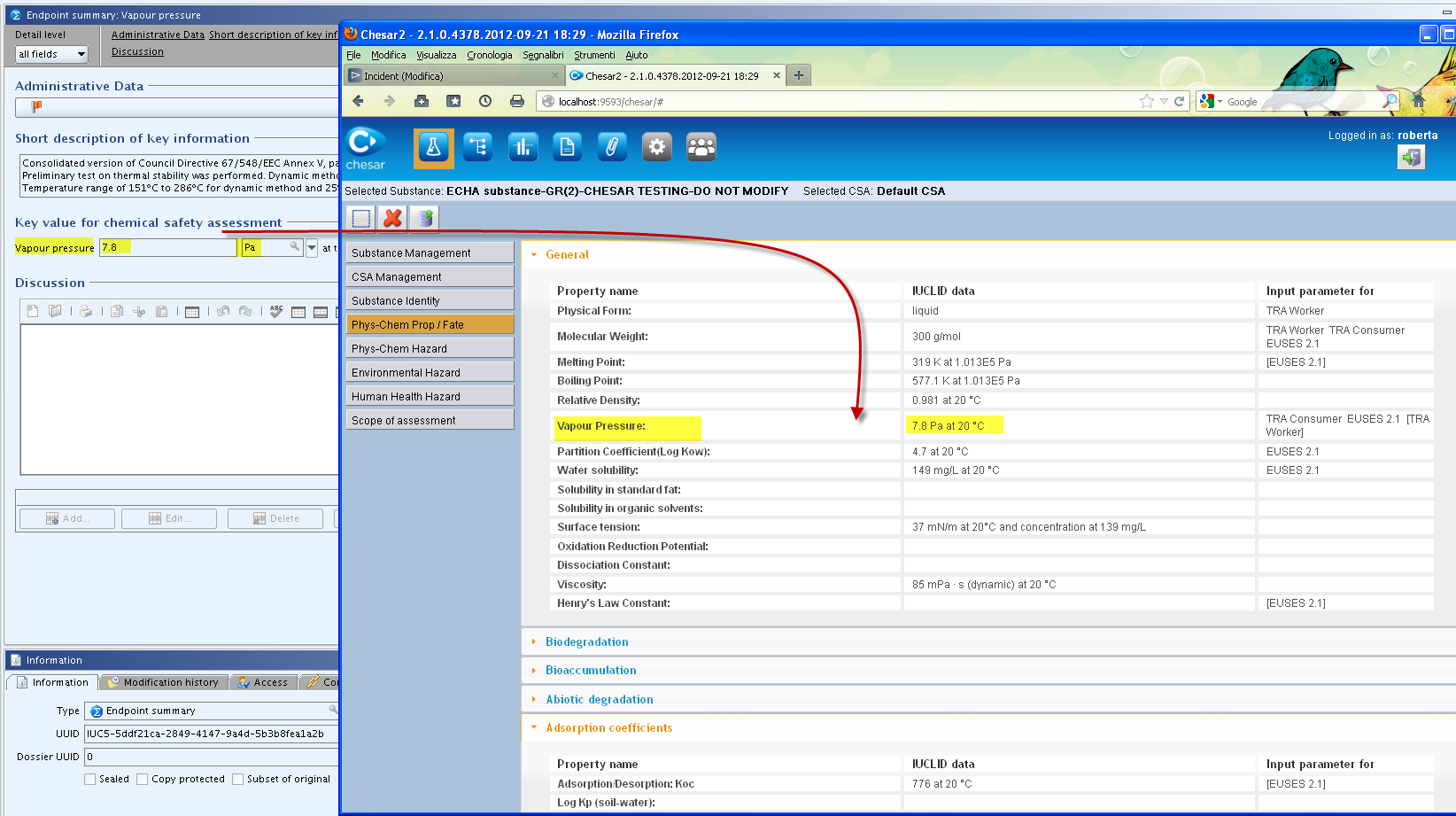Open the Cronologia menu in Firefox
This screenshot has height=816, width=1456.
[490, 55]
